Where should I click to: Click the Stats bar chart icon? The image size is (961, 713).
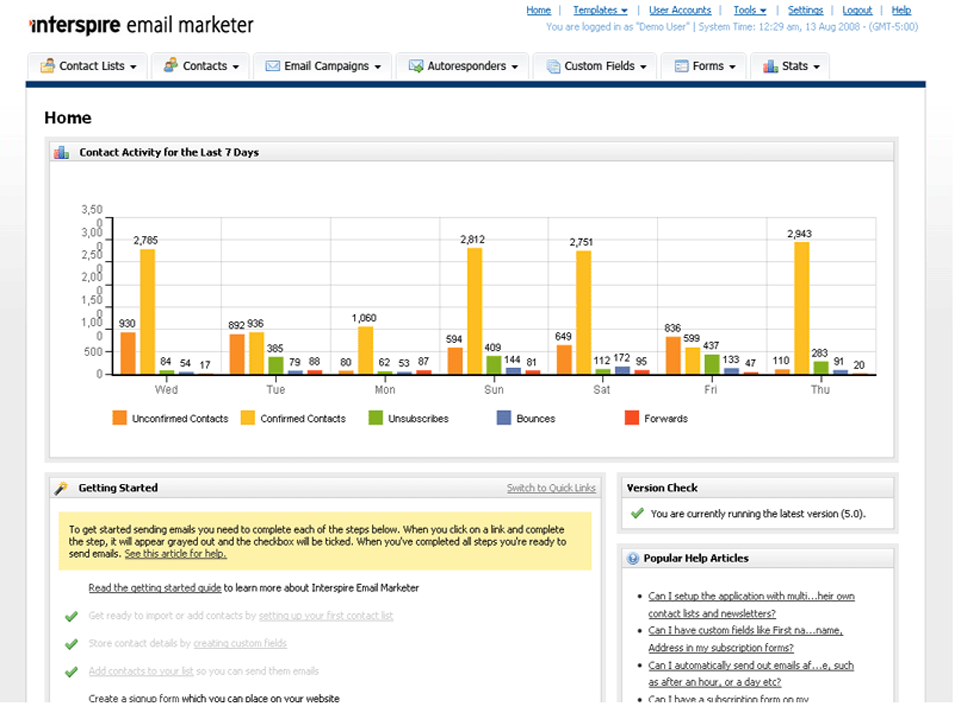click(x=769, y=66)
